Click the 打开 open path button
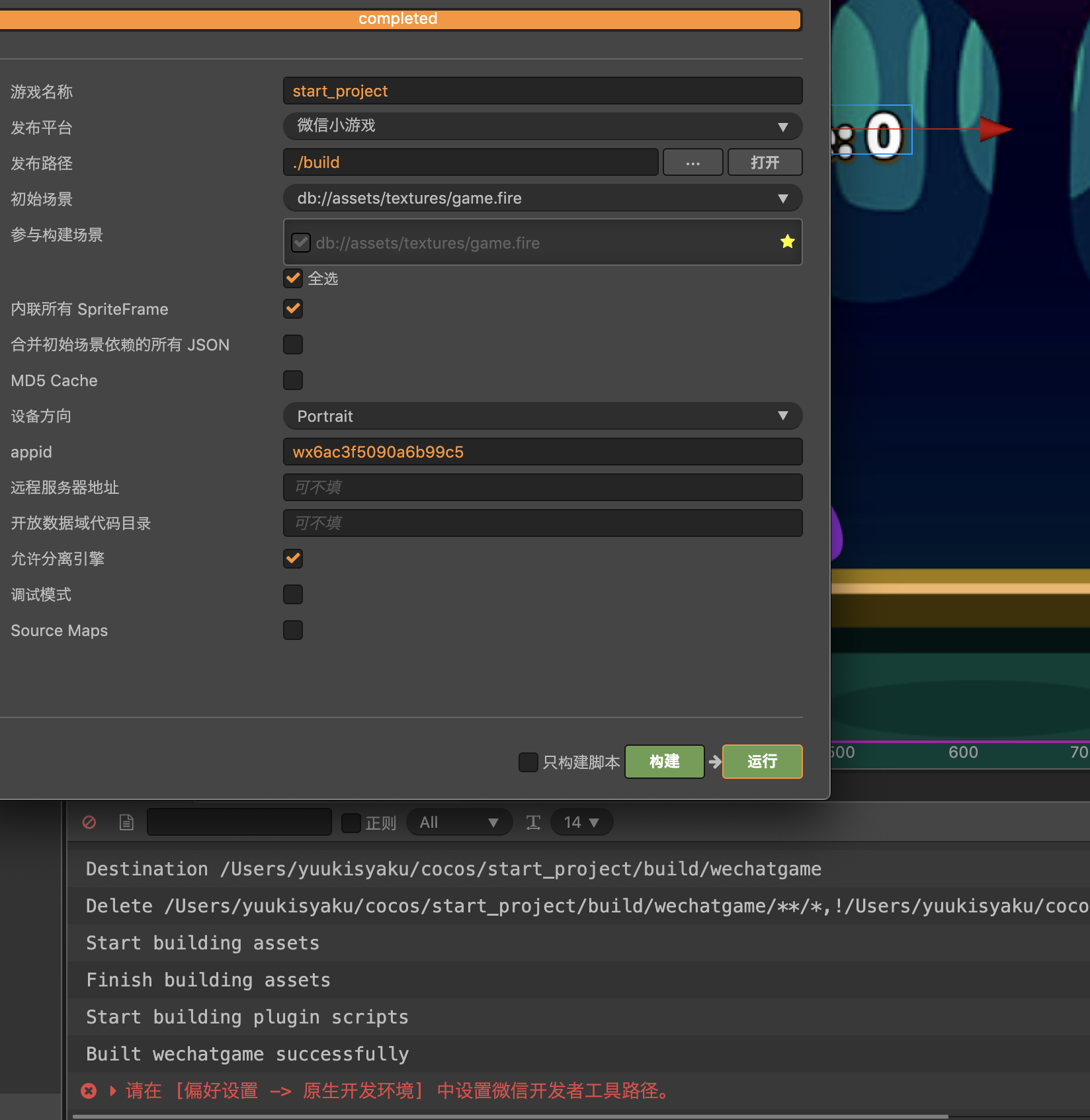 click(x=765, y=162)
